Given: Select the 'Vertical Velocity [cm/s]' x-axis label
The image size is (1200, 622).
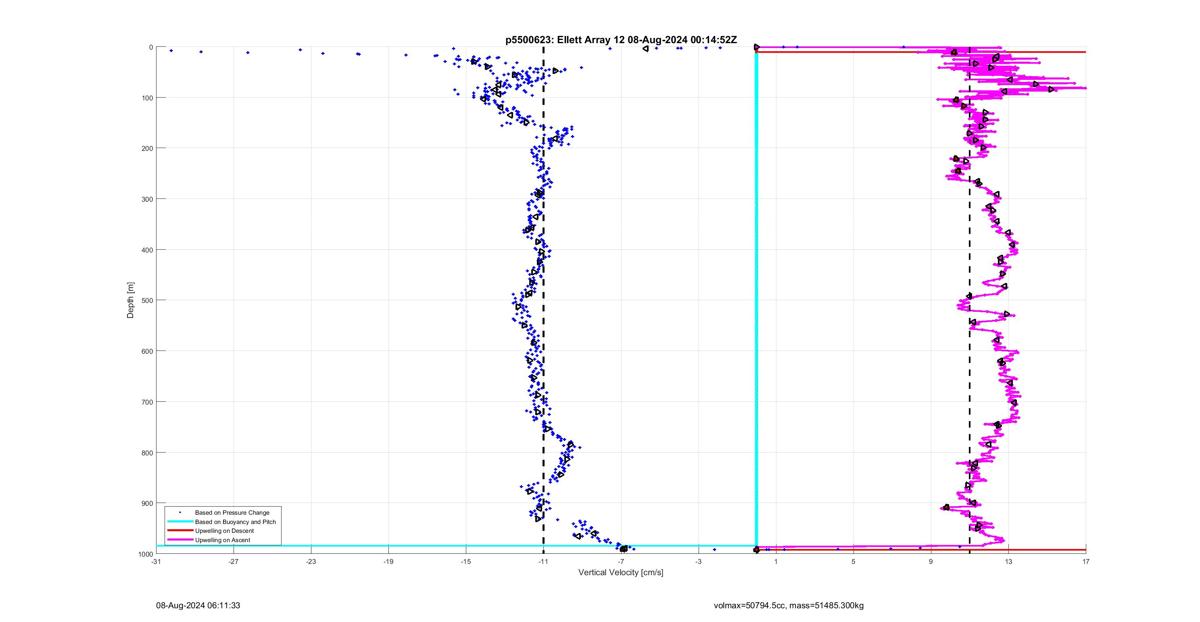Looking at the screenshot, I should pyautogui.click(x=620, y=572).
